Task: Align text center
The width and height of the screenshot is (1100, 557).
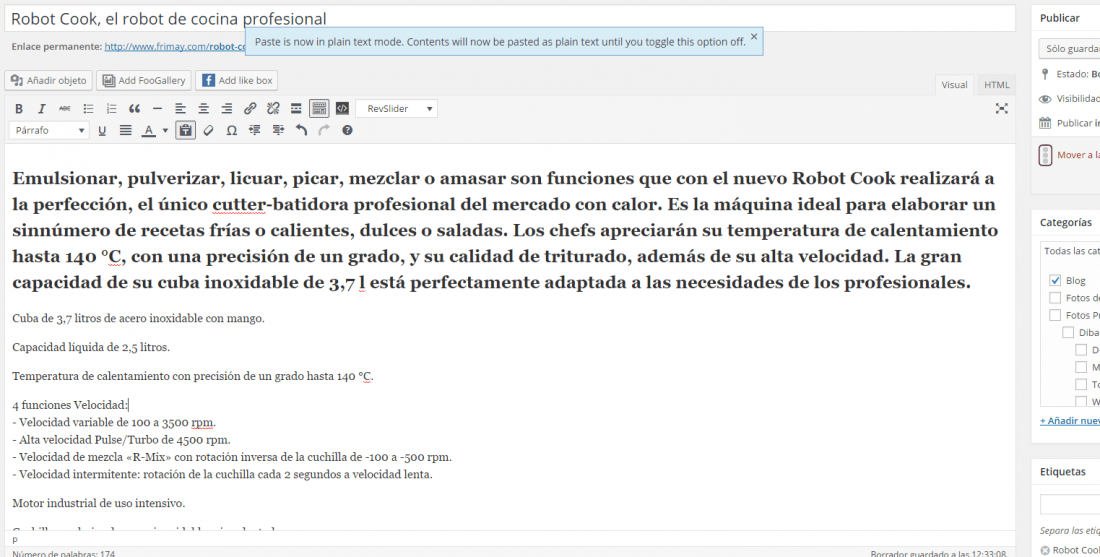Action: [x=203, y=109]
